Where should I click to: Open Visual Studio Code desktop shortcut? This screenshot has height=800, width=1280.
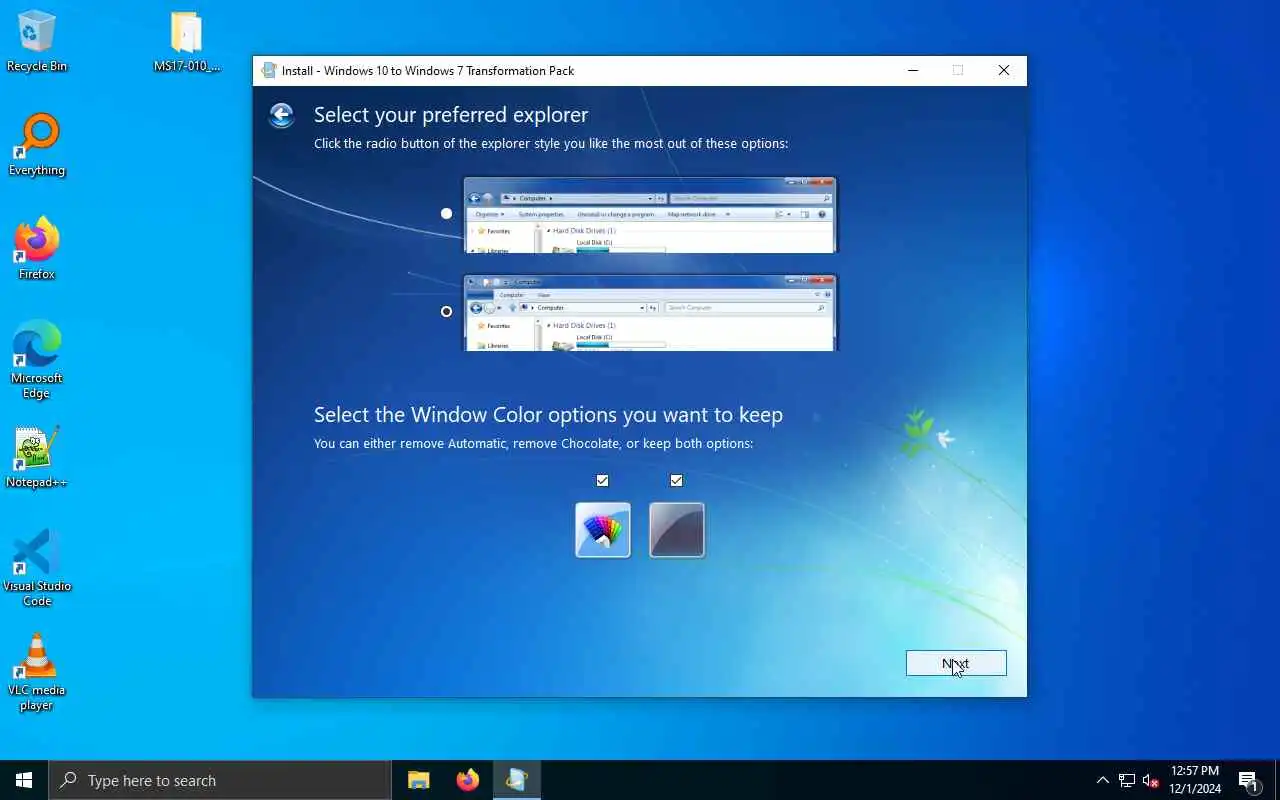[x=37, y=568]
